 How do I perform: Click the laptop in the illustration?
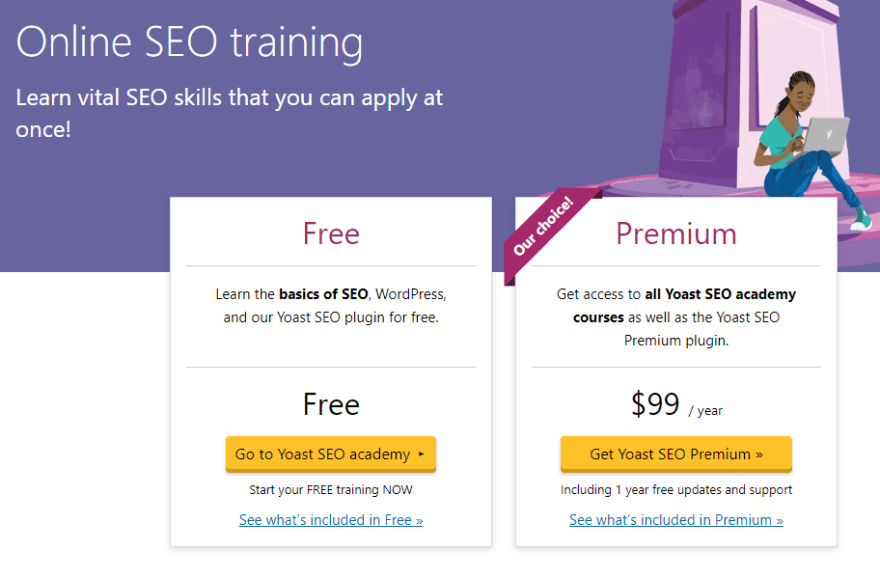coord(826,135)
